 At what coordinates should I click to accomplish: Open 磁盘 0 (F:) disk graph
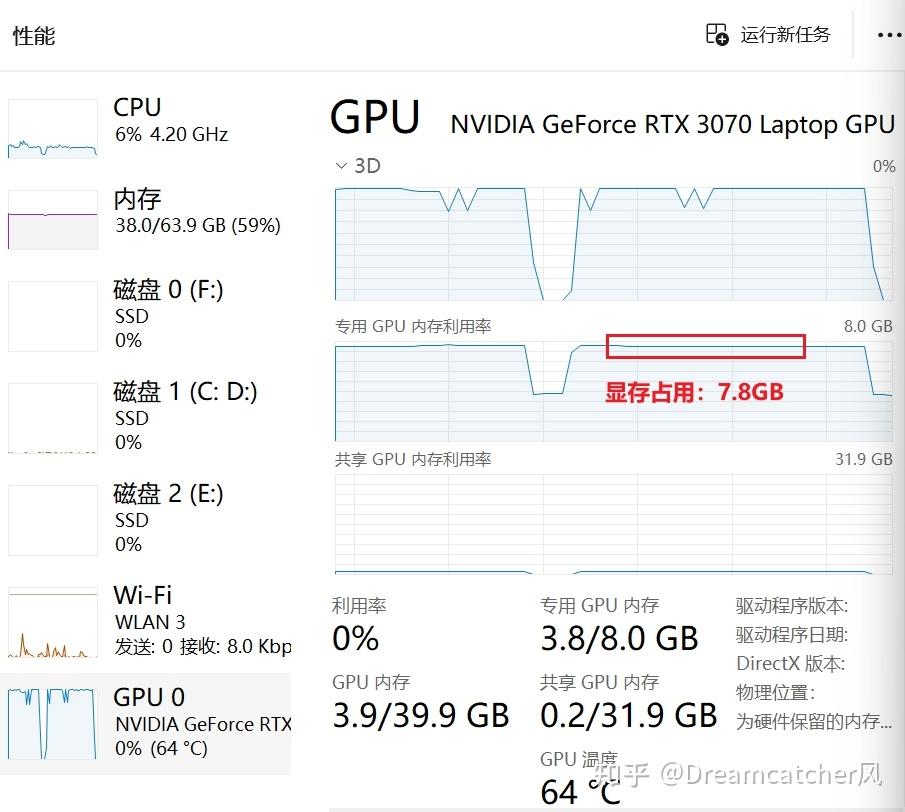pos(53,316)
